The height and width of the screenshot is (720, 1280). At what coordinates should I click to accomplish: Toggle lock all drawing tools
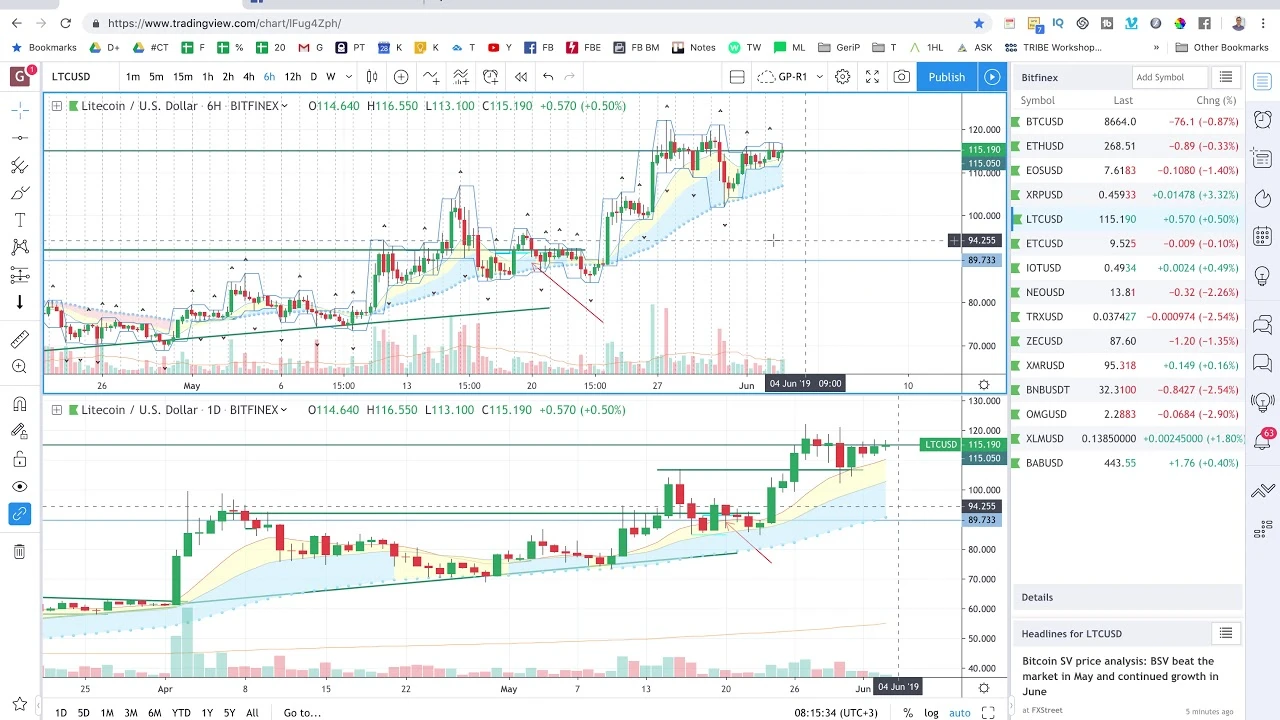click(19, 459)
